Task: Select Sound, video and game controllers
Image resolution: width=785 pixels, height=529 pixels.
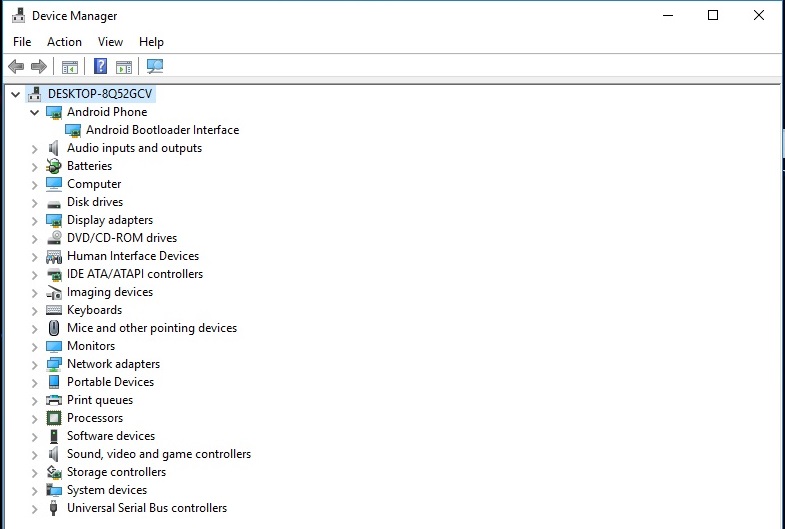Action: pyautogui.click(x=158, y=454)
